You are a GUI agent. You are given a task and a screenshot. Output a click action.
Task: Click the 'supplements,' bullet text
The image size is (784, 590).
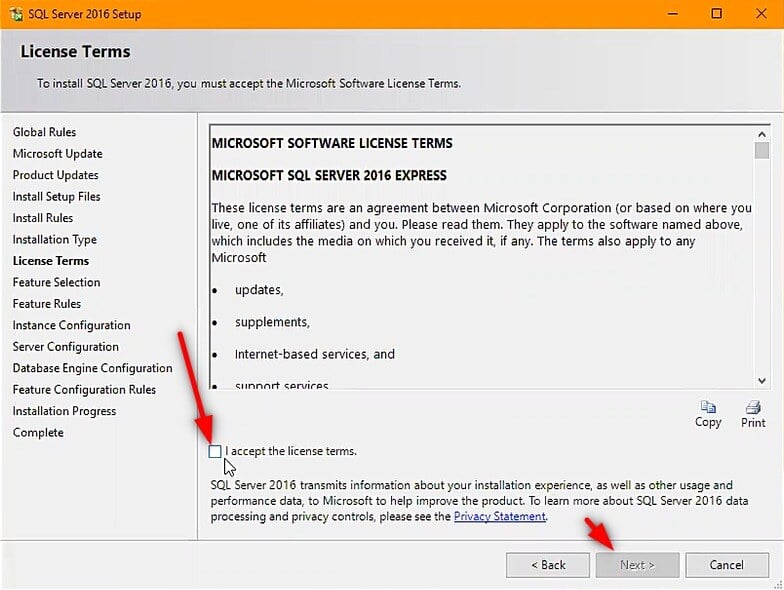[272, 322]
